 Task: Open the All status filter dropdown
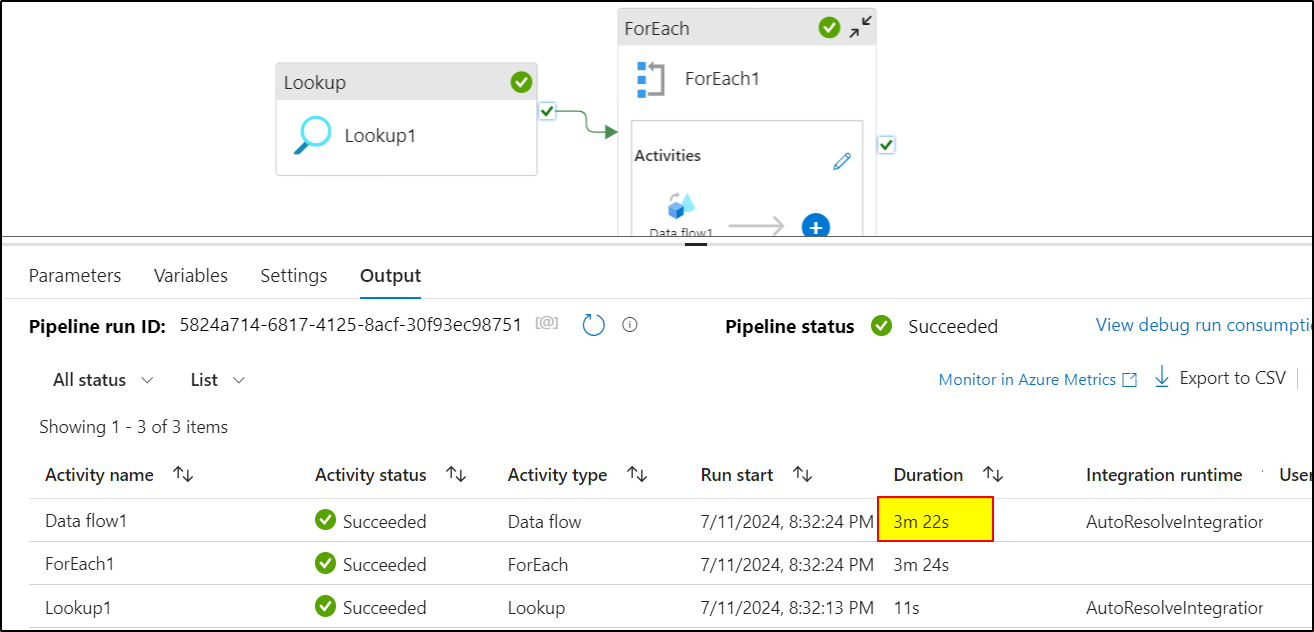[x=103, y=380]
